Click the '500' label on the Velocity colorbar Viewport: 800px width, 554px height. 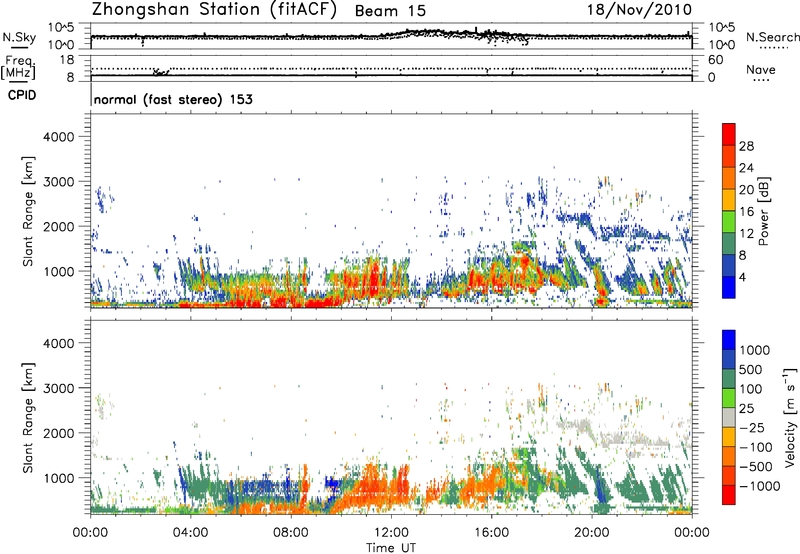751,369
